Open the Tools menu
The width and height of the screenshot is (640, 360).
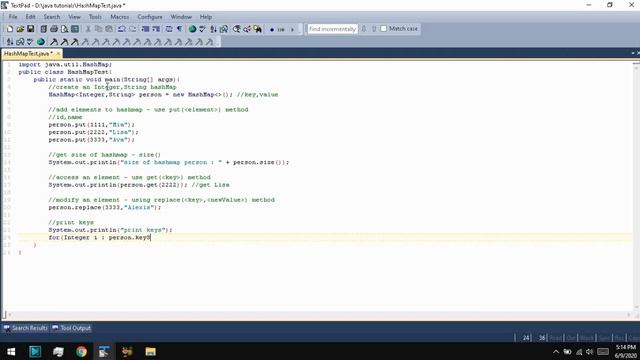pos(95,17)
